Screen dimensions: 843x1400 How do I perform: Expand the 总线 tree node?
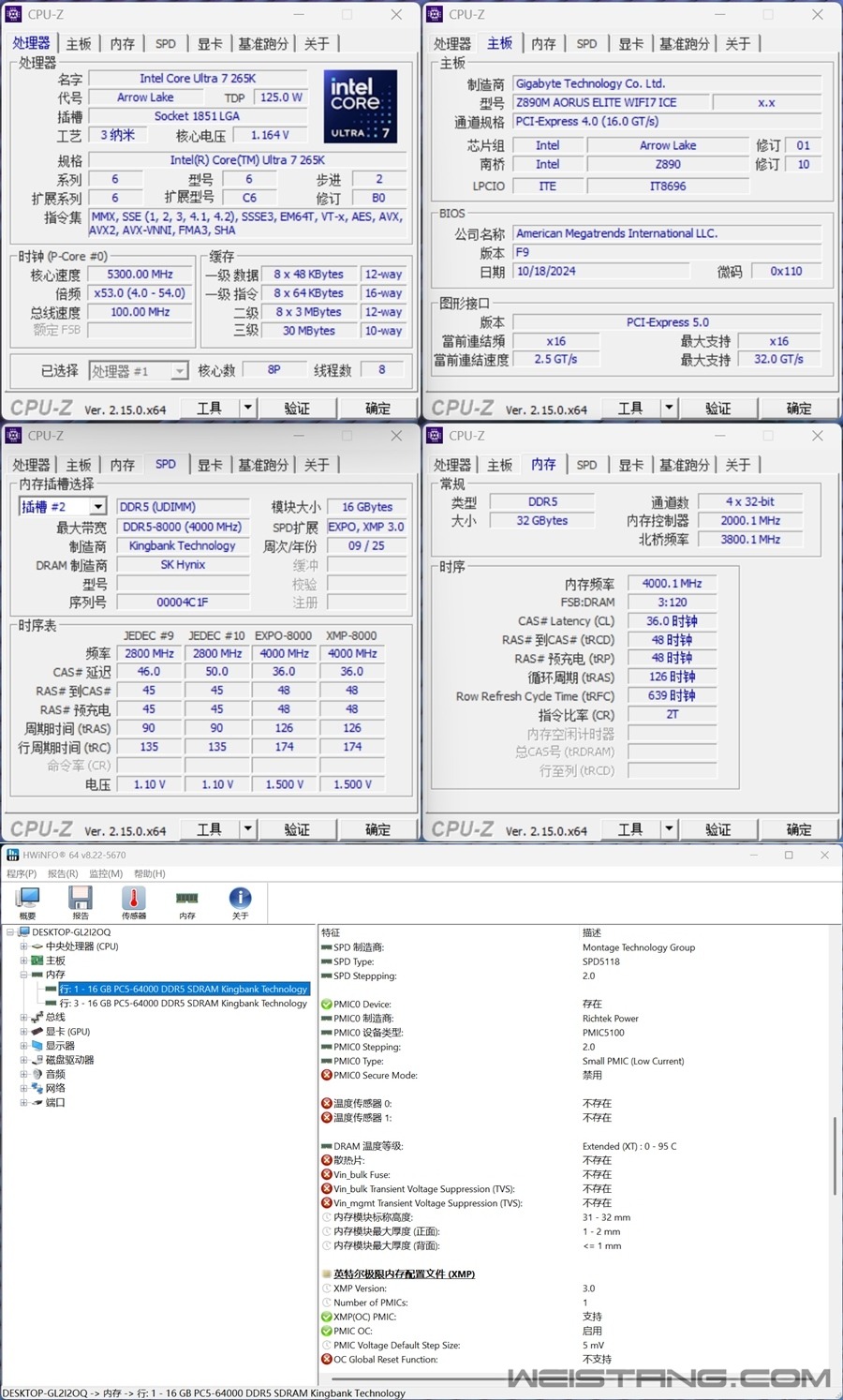coord(23,1018)
